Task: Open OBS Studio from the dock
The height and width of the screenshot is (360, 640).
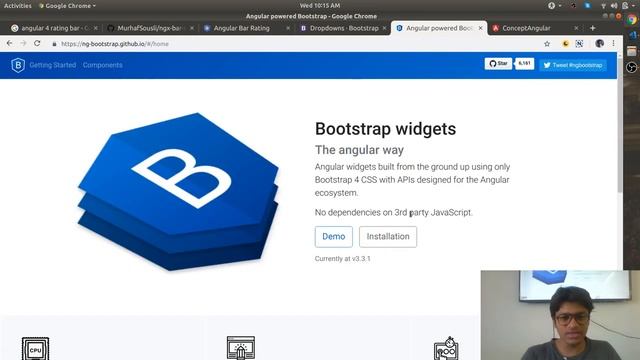Action: (632, 67)
